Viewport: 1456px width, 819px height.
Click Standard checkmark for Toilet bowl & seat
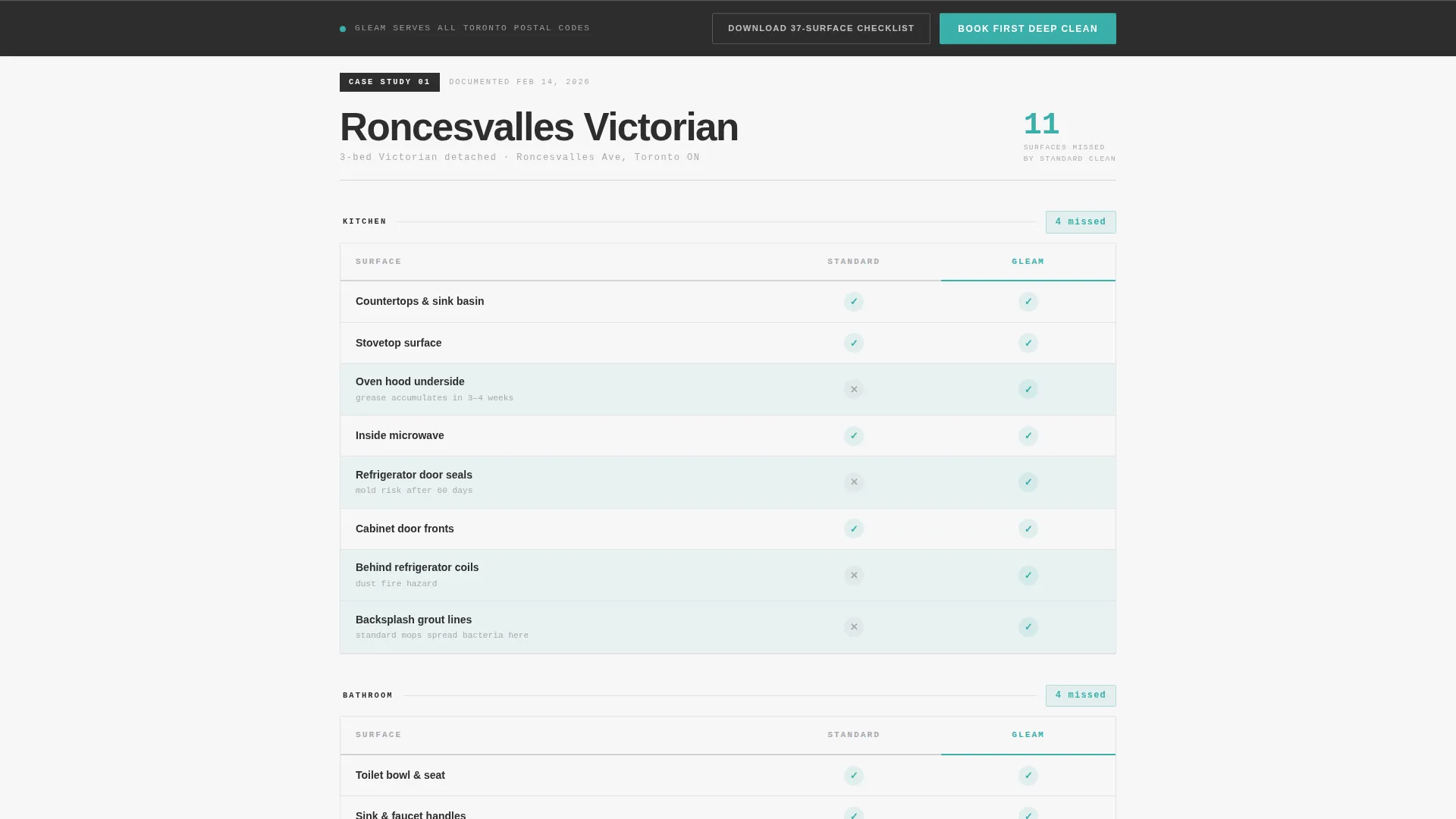coord(854,776)
